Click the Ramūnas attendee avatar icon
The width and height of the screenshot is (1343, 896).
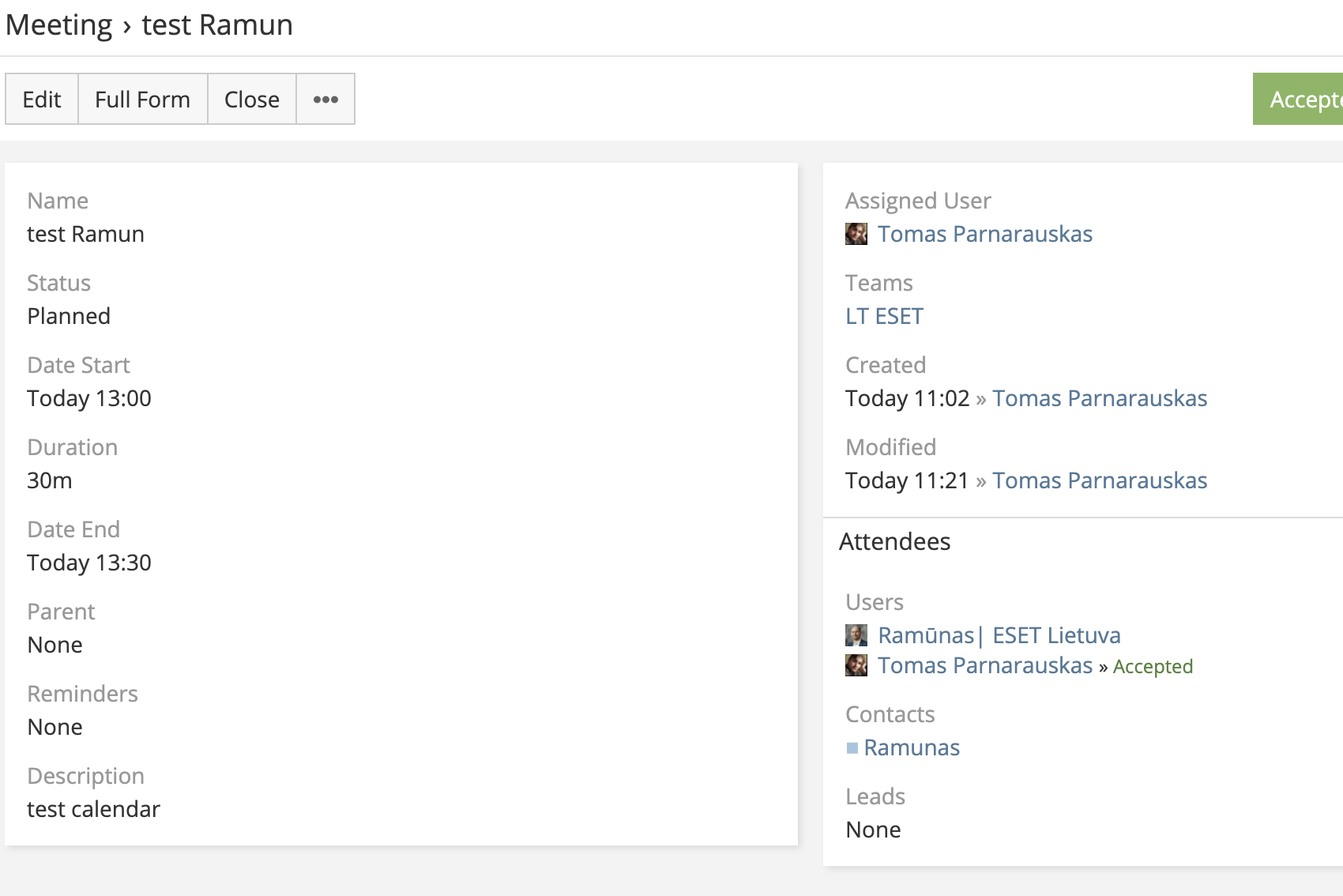[x=856, y=635]
